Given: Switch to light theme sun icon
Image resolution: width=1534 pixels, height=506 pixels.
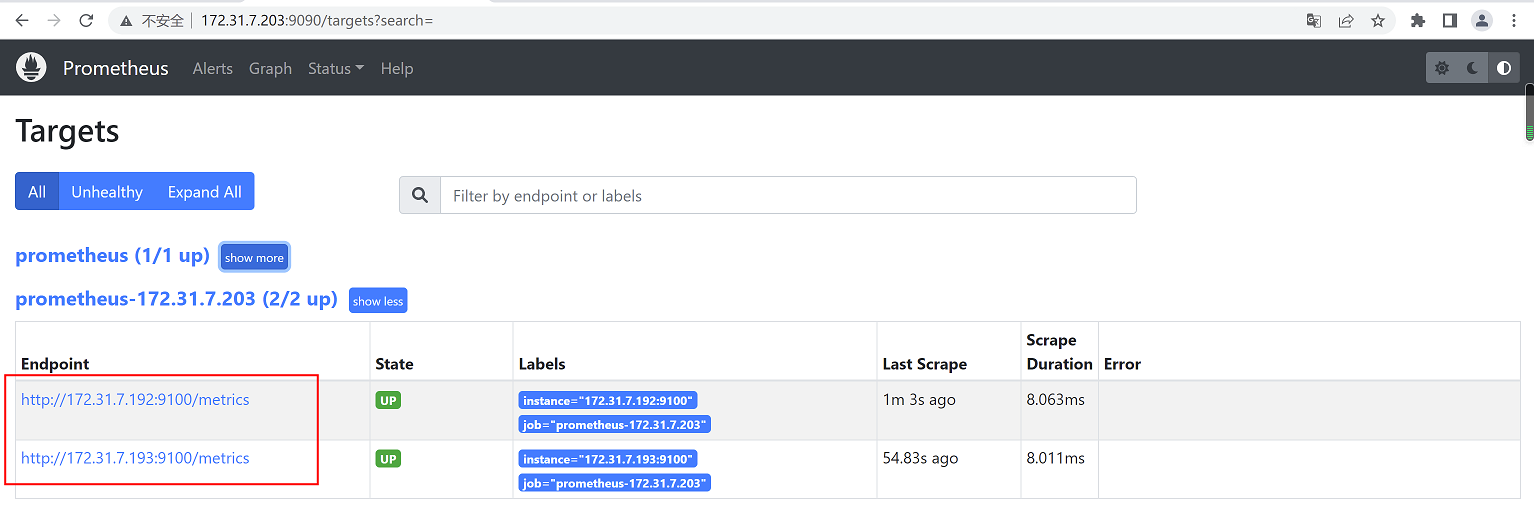Looking at the screenshot, I should (1441, 68).
